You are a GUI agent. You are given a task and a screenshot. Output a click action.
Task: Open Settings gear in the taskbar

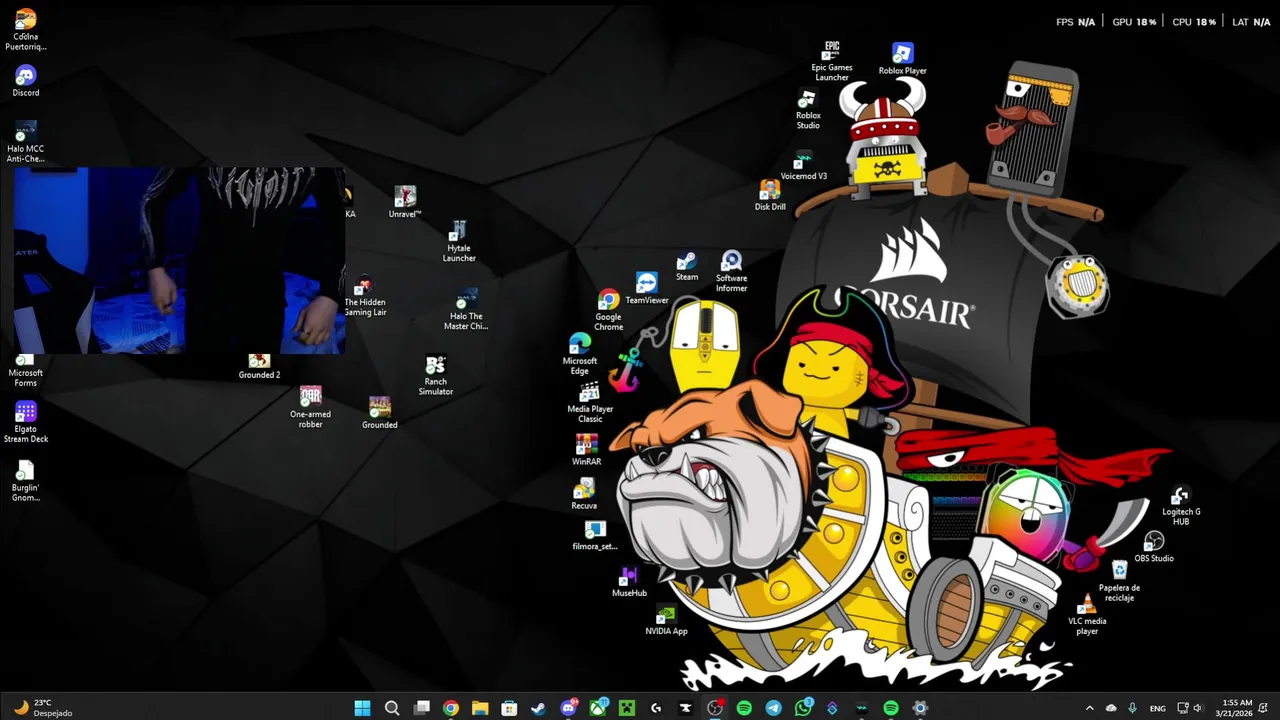(x=920, y=708)
